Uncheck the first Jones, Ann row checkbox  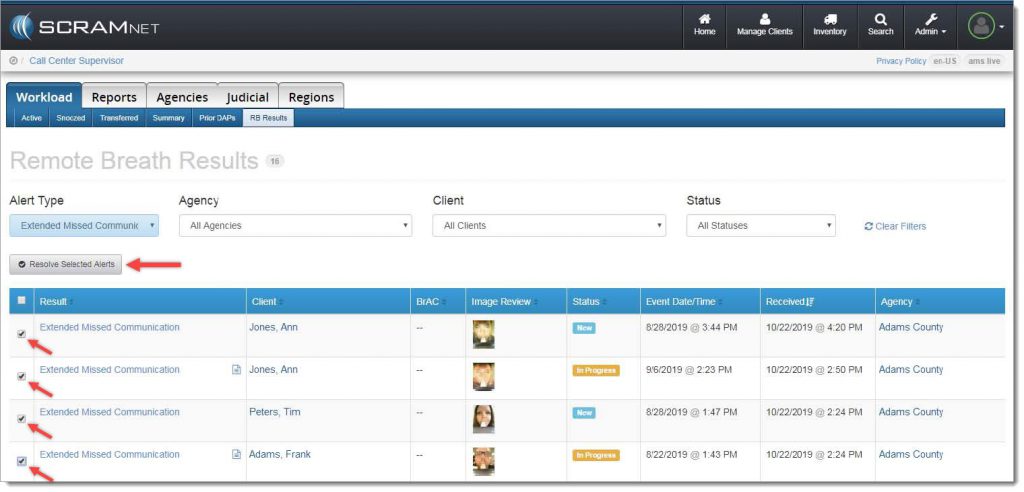[22, 335]
